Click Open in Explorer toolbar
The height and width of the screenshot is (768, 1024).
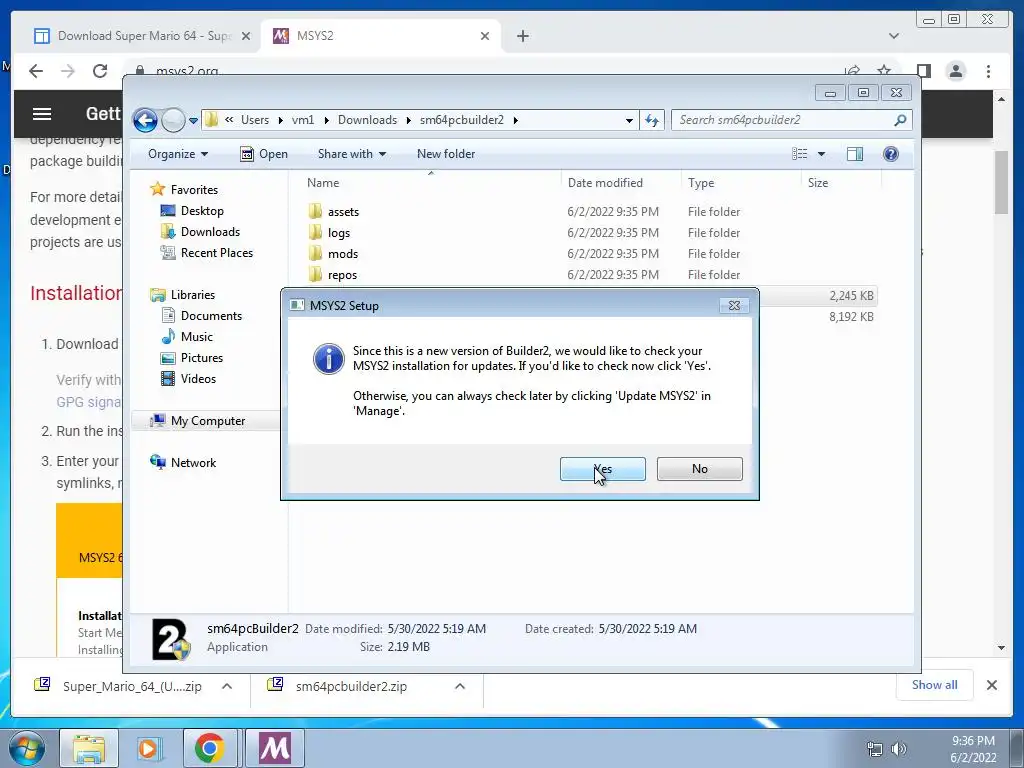click(264, 154)
